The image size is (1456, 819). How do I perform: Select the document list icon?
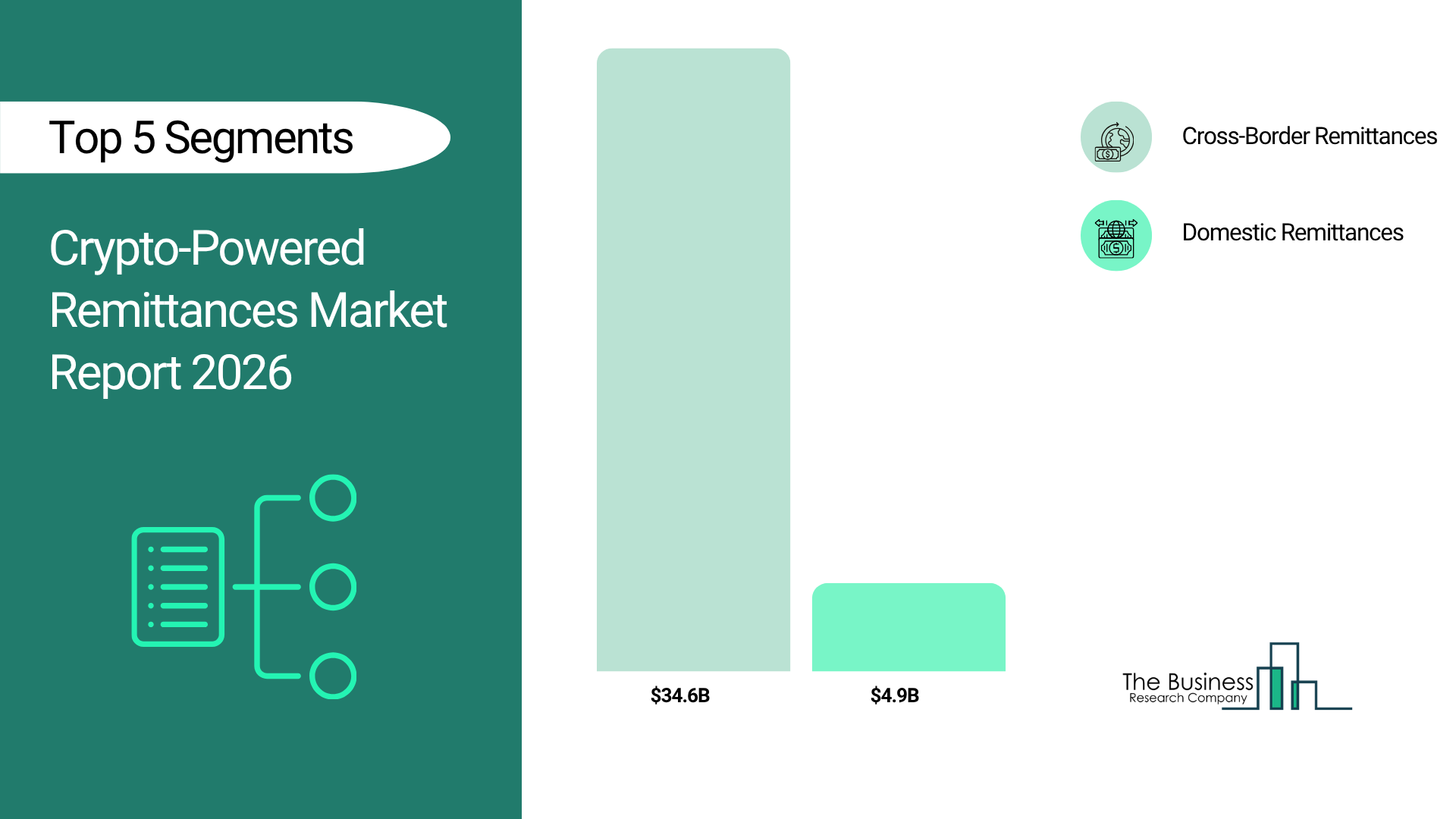pos(178,586)
